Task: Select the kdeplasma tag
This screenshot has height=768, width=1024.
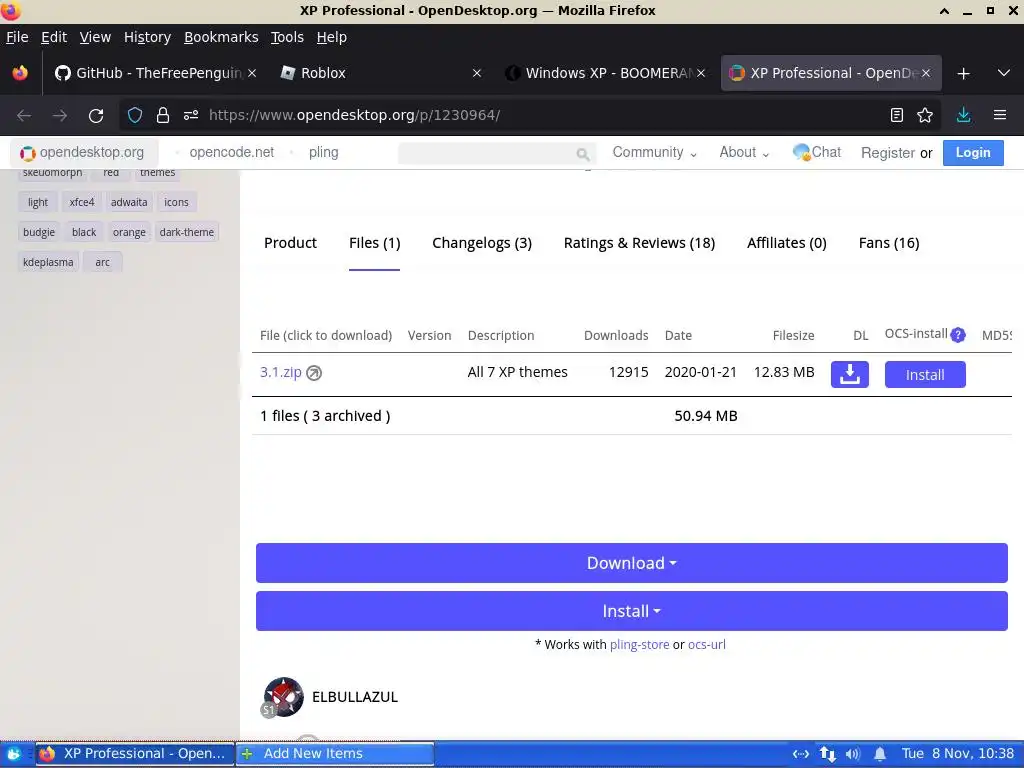Action: coord(48,263)
